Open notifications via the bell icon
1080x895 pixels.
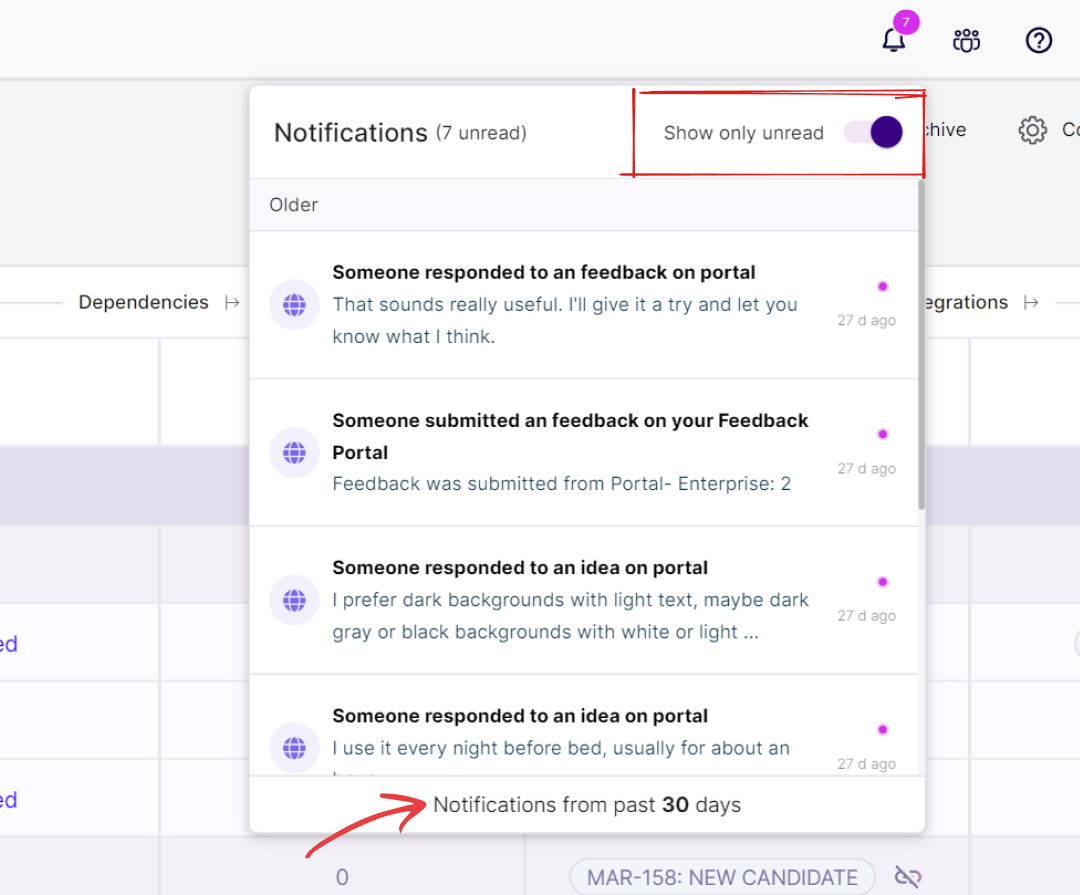coord(893,41)
